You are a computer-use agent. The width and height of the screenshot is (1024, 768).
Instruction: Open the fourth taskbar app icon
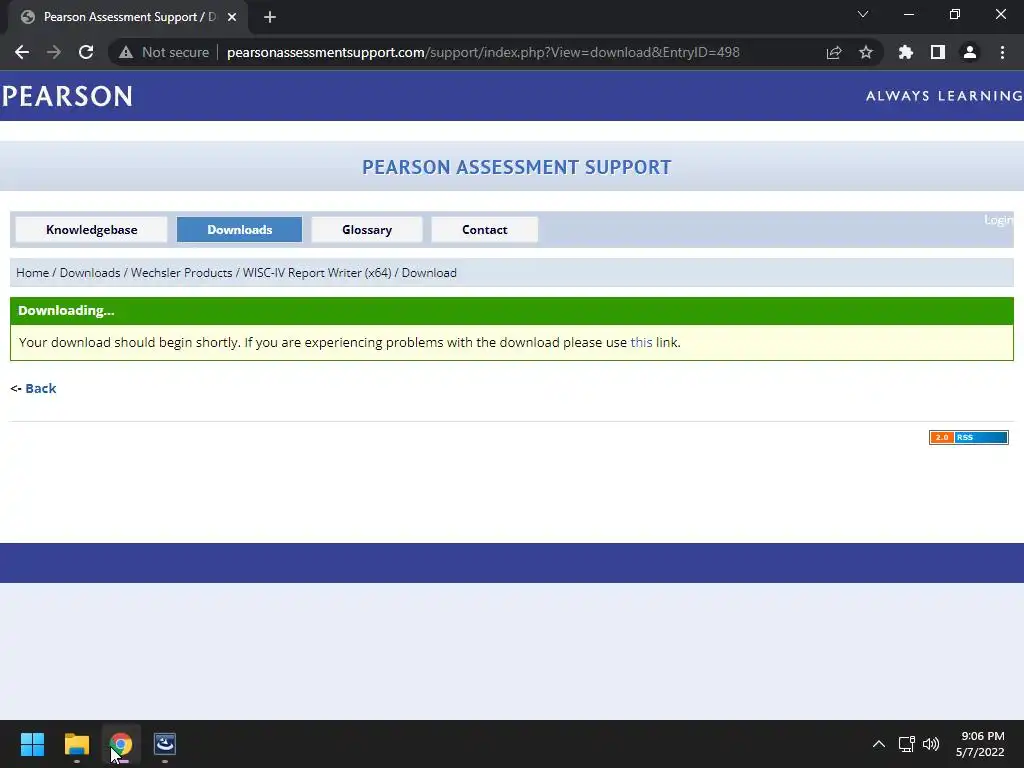coord(165,744)
